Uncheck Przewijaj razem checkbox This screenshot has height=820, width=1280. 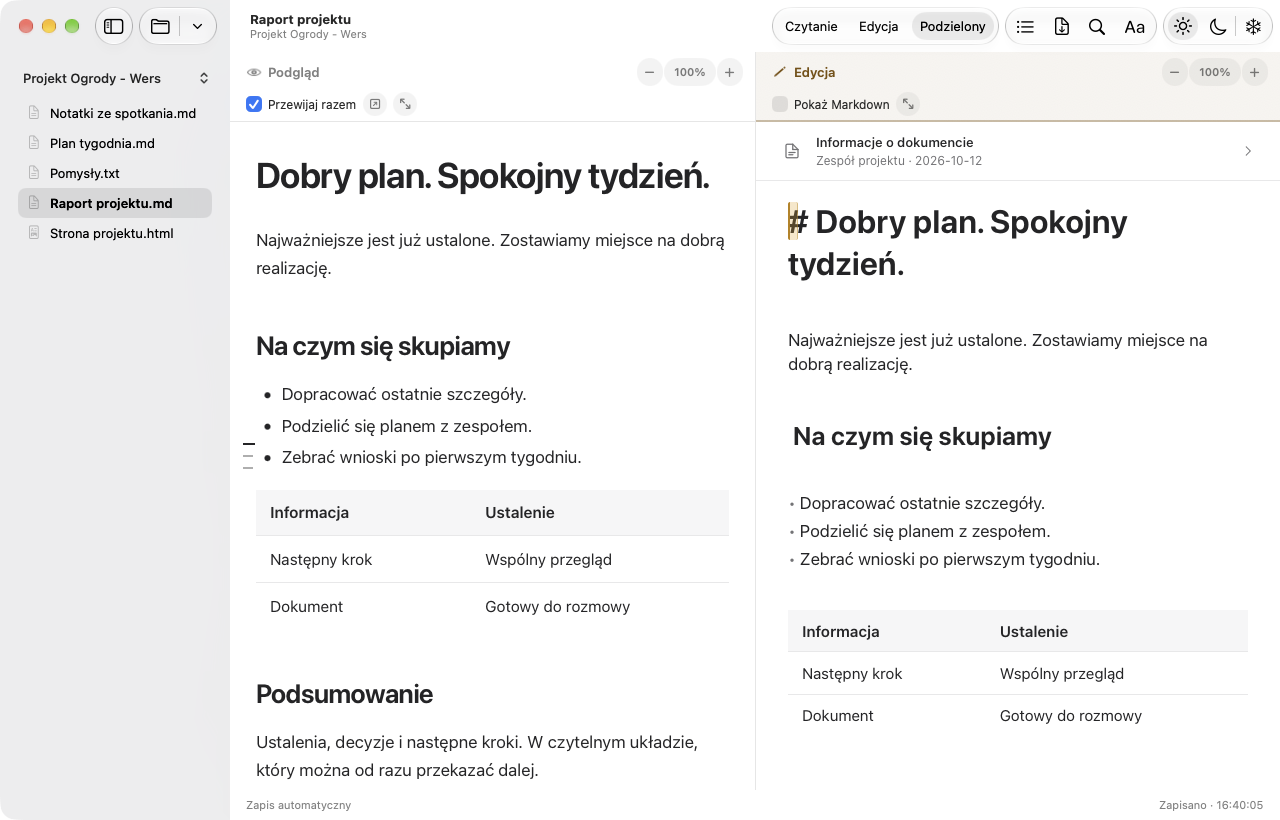tap(254, 104)
